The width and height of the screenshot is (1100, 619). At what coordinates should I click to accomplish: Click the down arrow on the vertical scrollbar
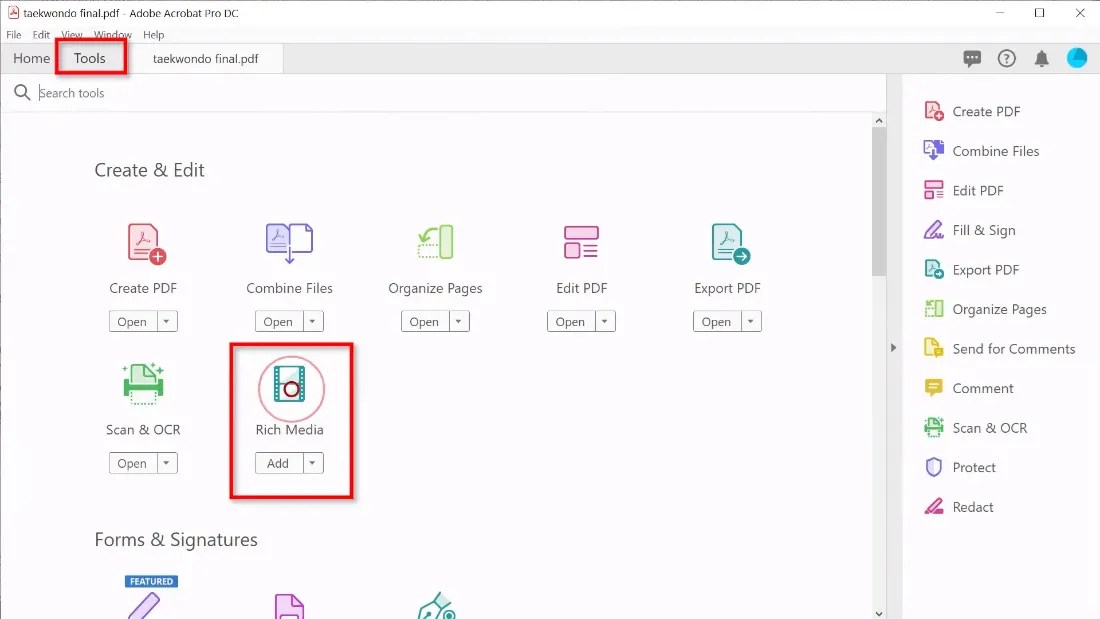pos(879,611)
